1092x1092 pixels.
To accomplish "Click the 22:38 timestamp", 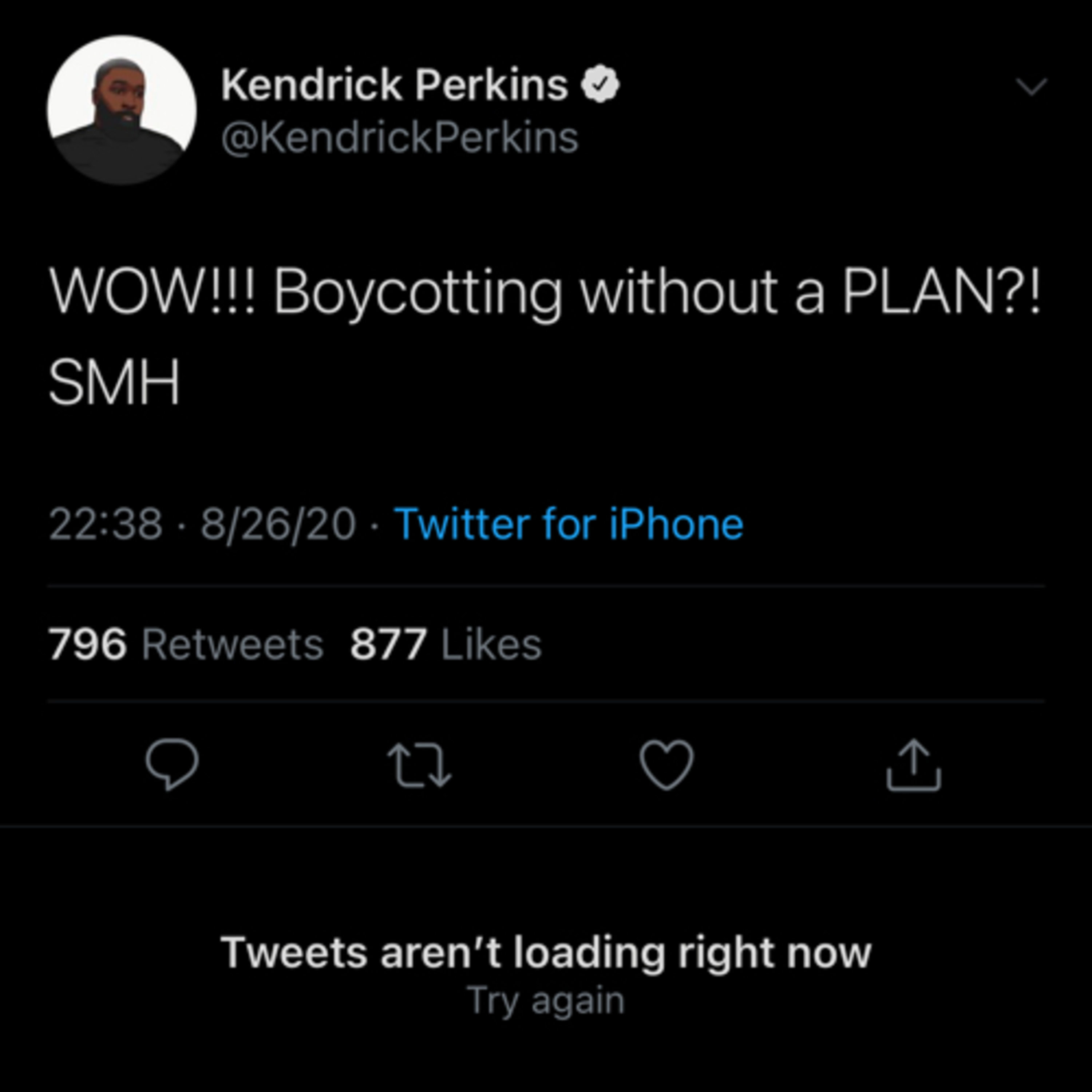I will [x=106, y=524].
